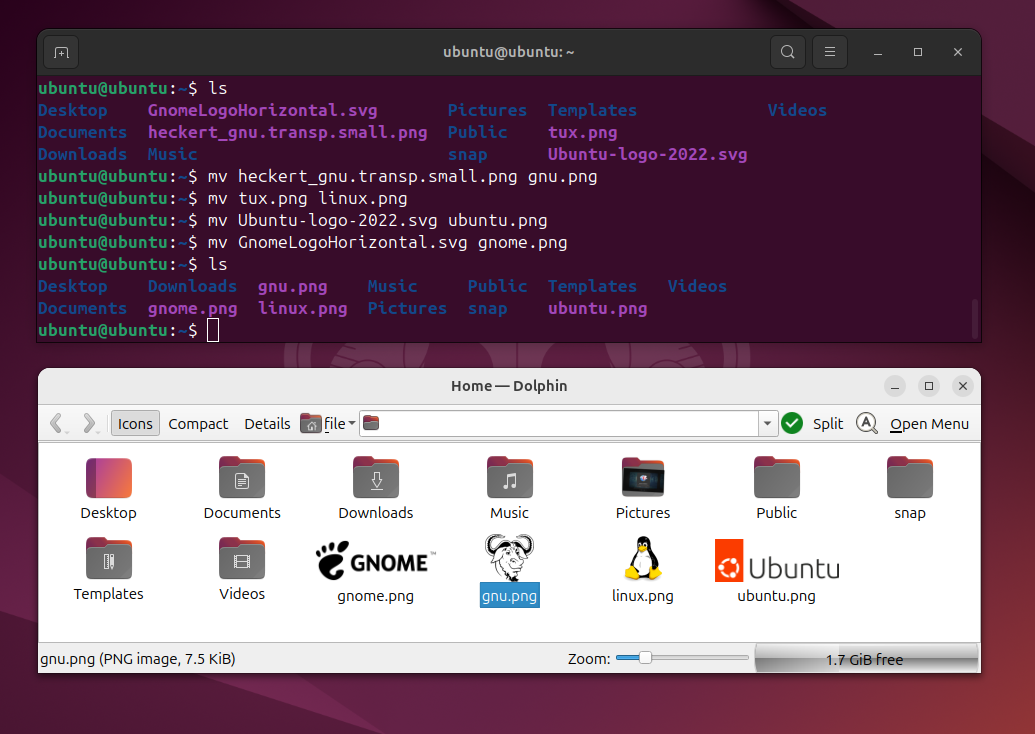Click the Home — Dolphin window title
Viewport: 1035px width, 734px height.
pos(509,385)
